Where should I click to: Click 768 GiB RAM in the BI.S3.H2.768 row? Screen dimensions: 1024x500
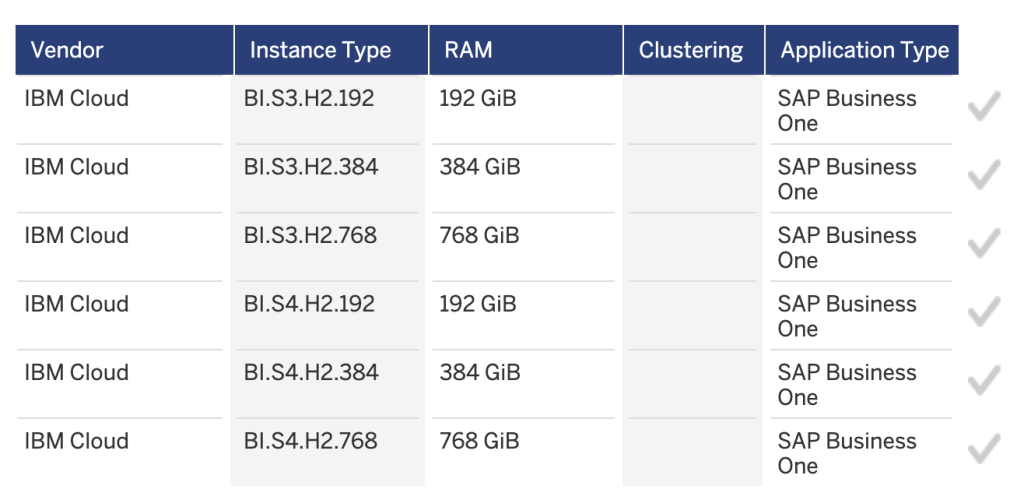coord(479,236)
